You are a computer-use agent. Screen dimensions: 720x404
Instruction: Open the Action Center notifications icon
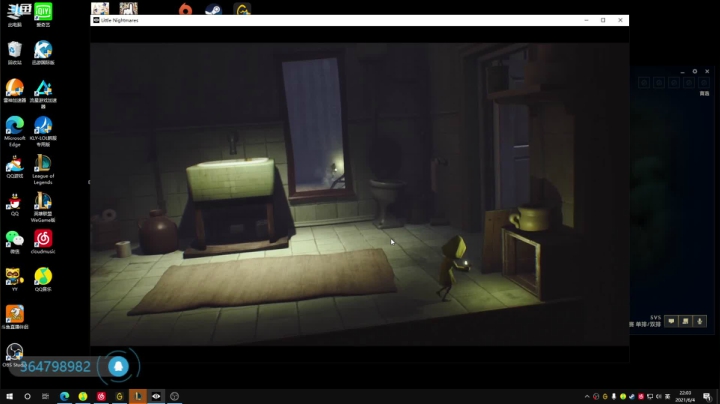pos(707,397)
